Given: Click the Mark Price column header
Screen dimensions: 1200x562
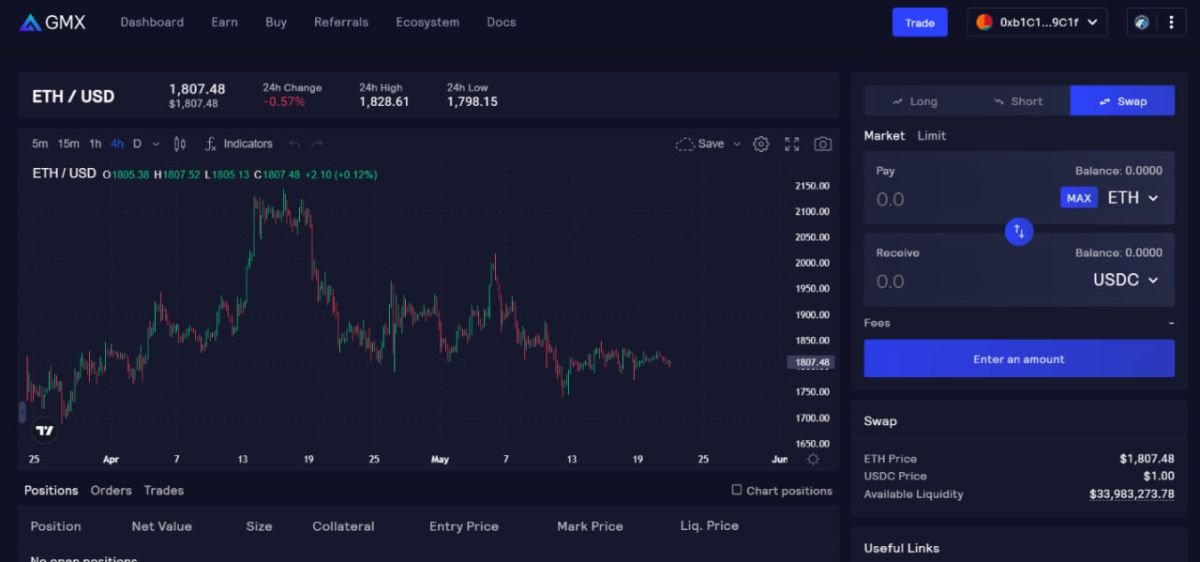Looking at the screenshot, I should click(x=590, y=526).
